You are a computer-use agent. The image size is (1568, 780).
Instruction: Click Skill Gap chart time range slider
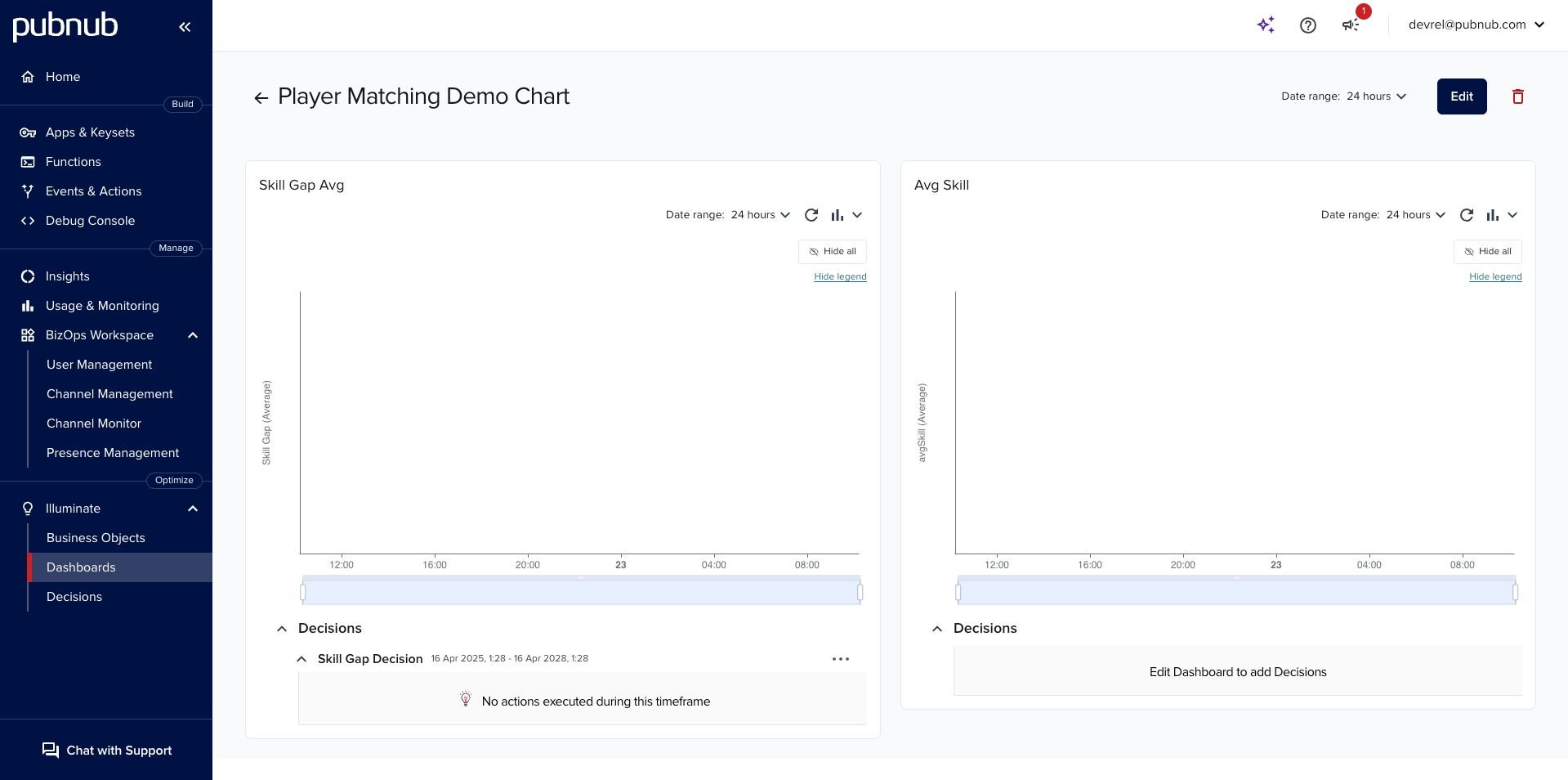pos(581,592)
